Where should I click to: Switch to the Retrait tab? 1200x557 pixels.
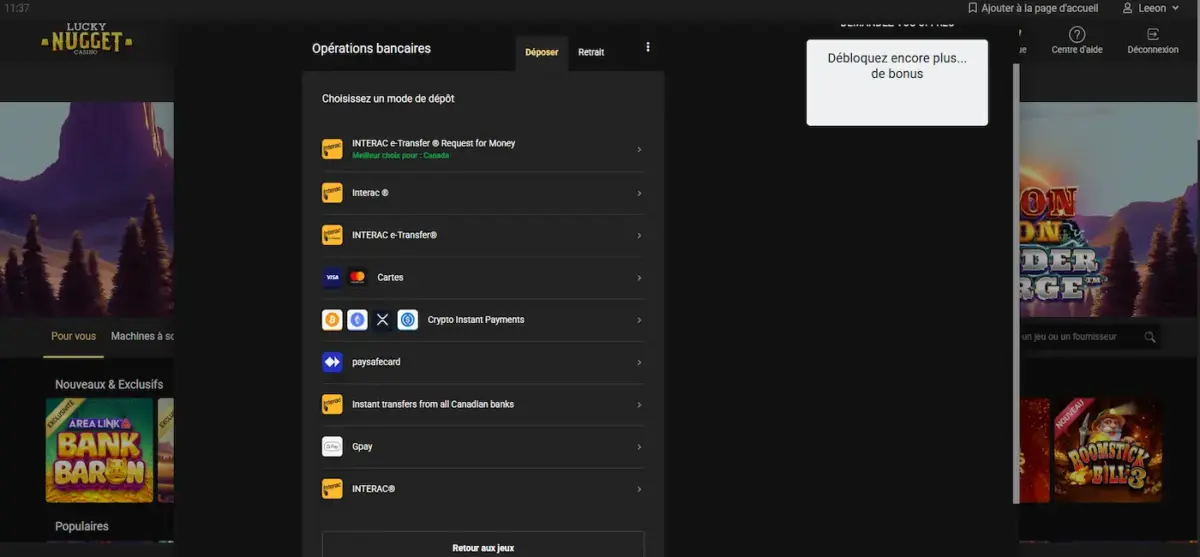pyautogui.click(x=591, y=52)
